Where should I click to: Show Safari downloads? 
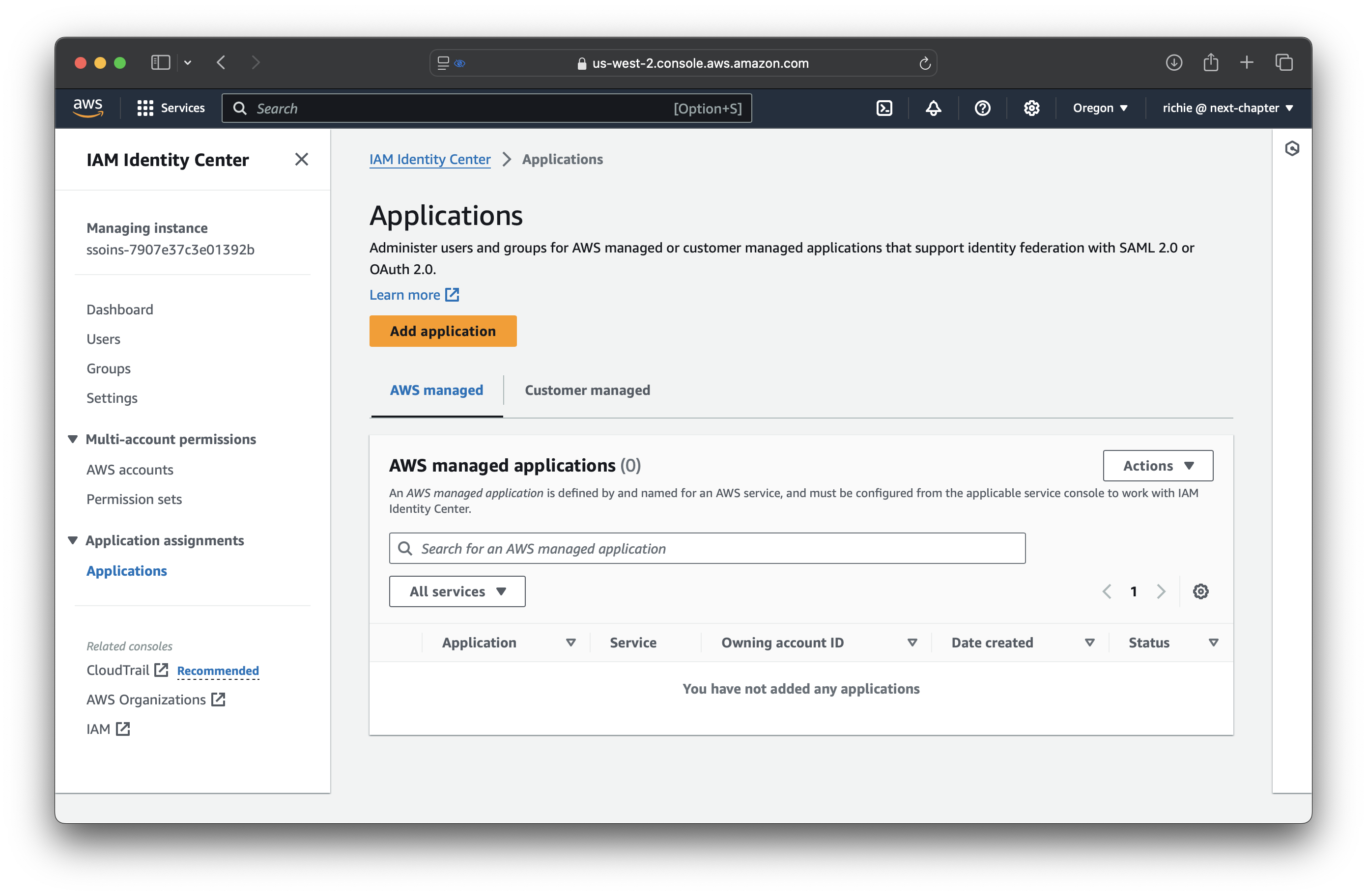[1173, 62]
